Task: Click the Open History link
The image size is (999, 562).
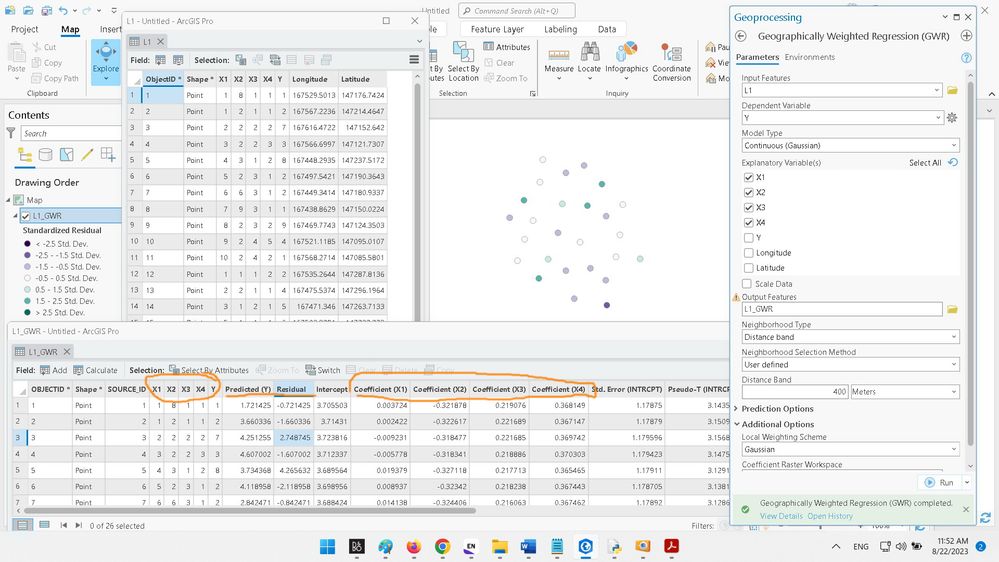Action: (x=830, y=516)
